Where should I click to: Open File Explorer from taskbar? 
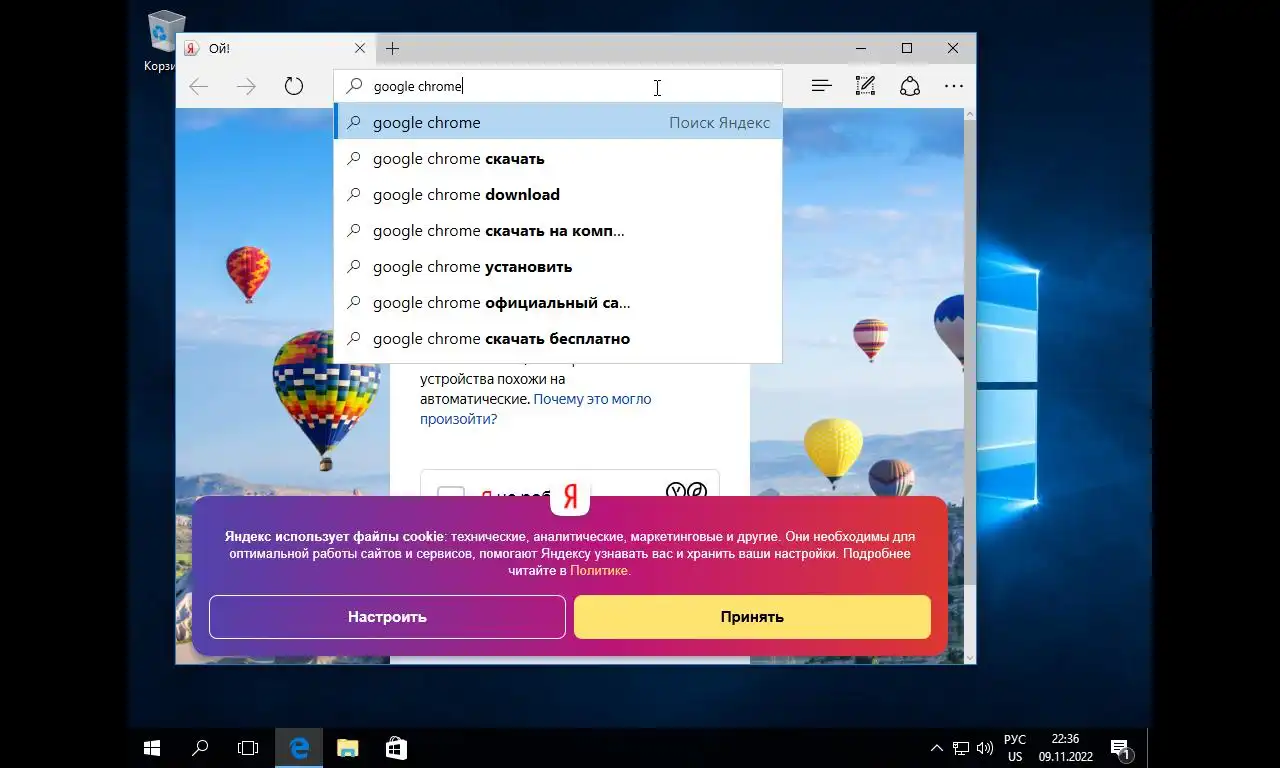[x=347, y=748]
